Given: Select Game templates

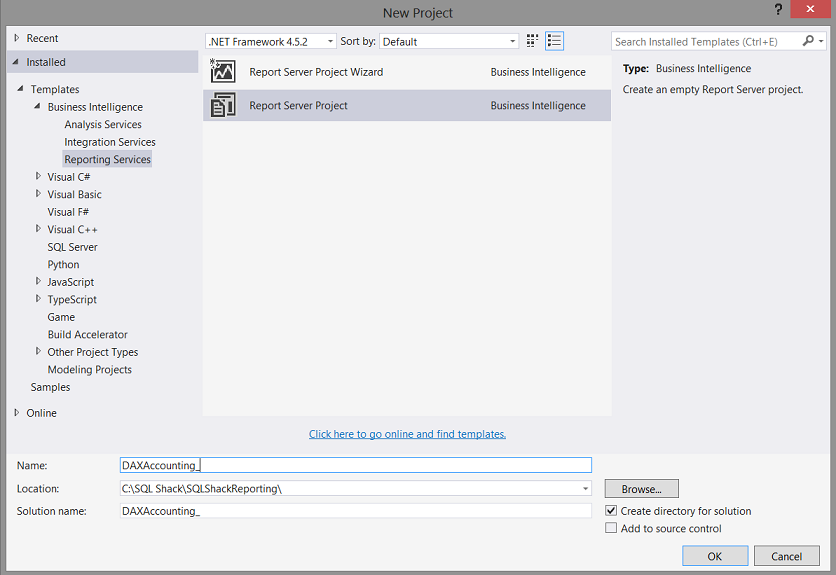Looking at the screenshot, I should [61, 317].
